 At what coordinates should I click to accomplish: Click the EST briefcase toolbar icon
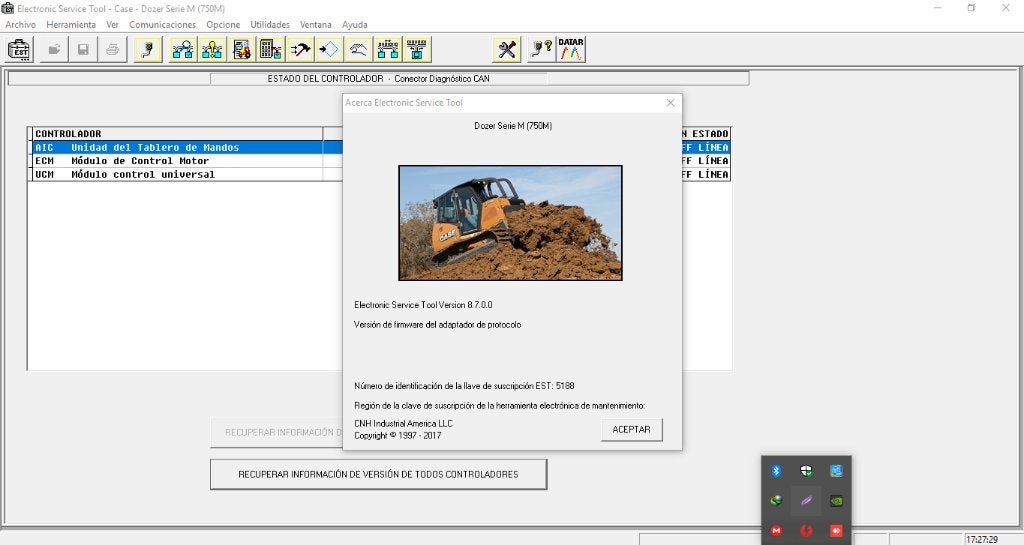(x=19, y=50)
